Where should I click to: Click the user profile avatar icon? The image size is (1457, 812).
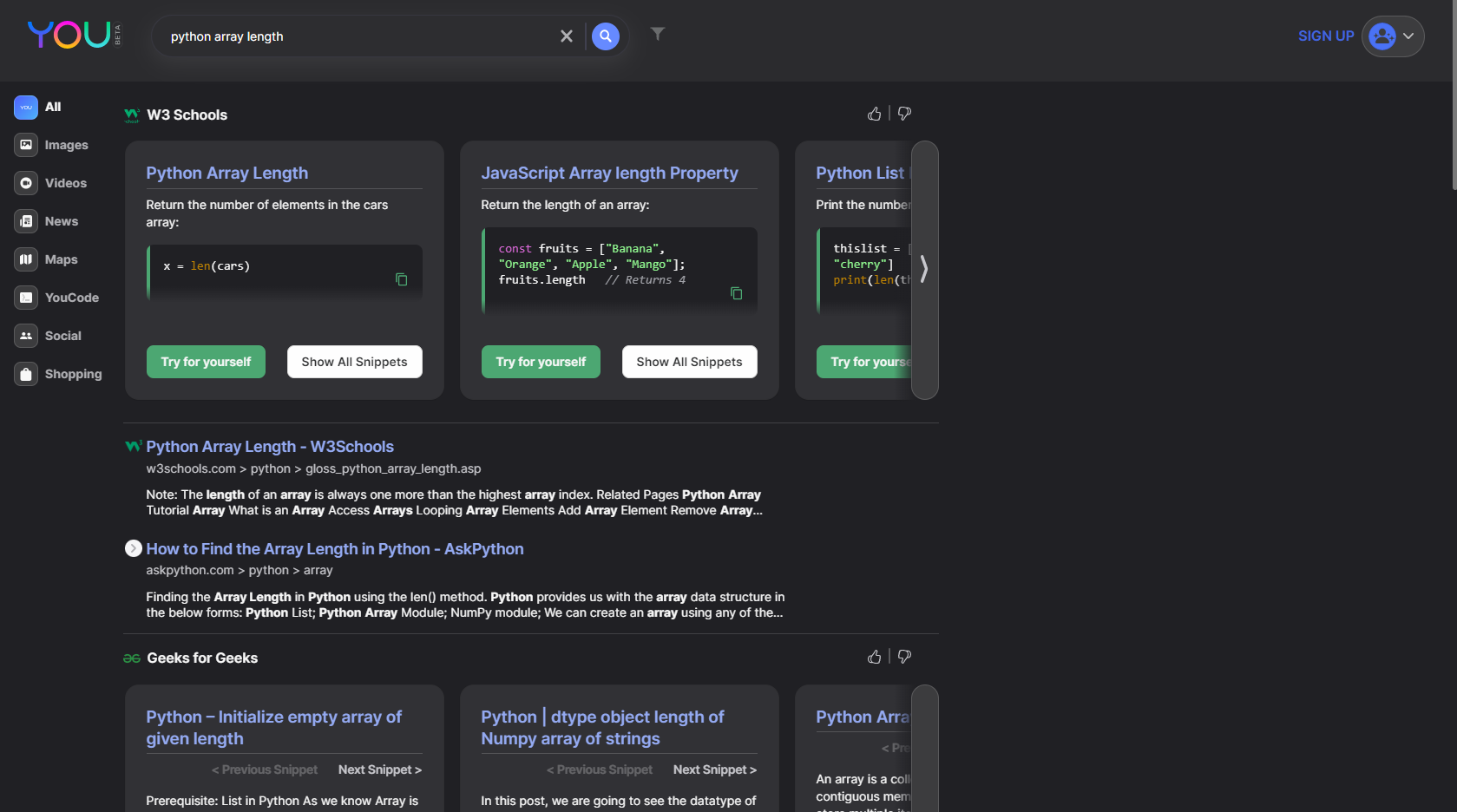(x=1382, y=36)
